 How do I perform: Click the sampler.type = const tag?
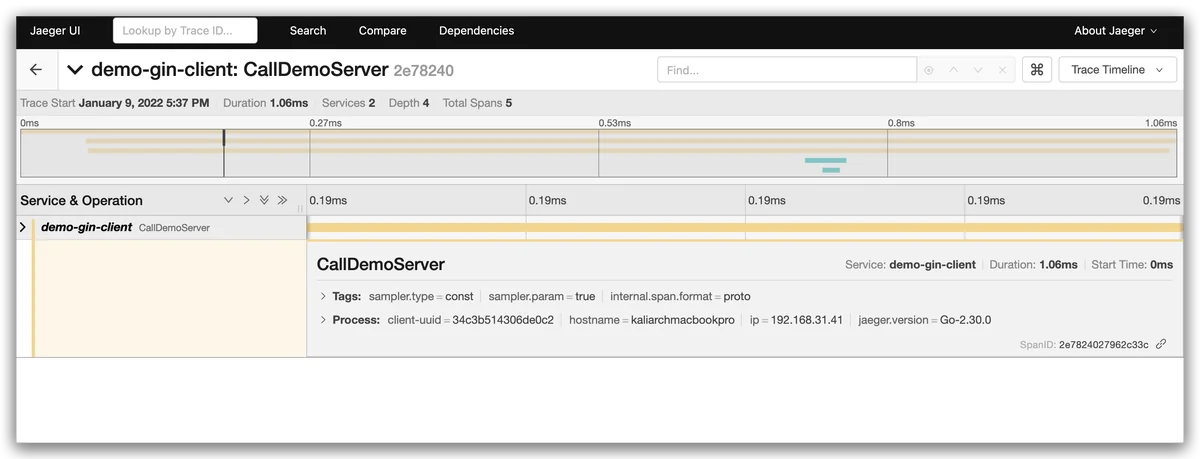pos(421,296)
